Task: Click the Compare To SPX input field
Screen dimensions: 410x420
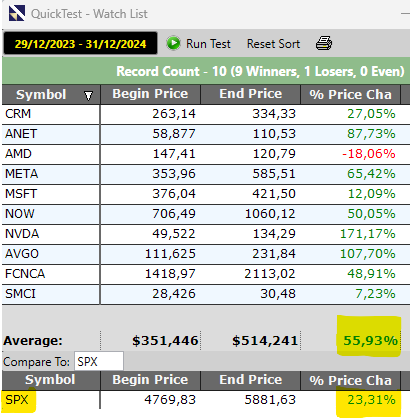Action: [99, 361]
